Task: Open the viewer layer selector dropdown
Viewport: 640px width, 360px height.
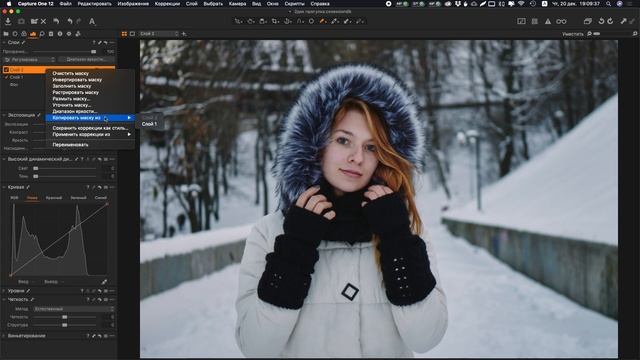Action: pyautogui.click(x=159, y=34)
